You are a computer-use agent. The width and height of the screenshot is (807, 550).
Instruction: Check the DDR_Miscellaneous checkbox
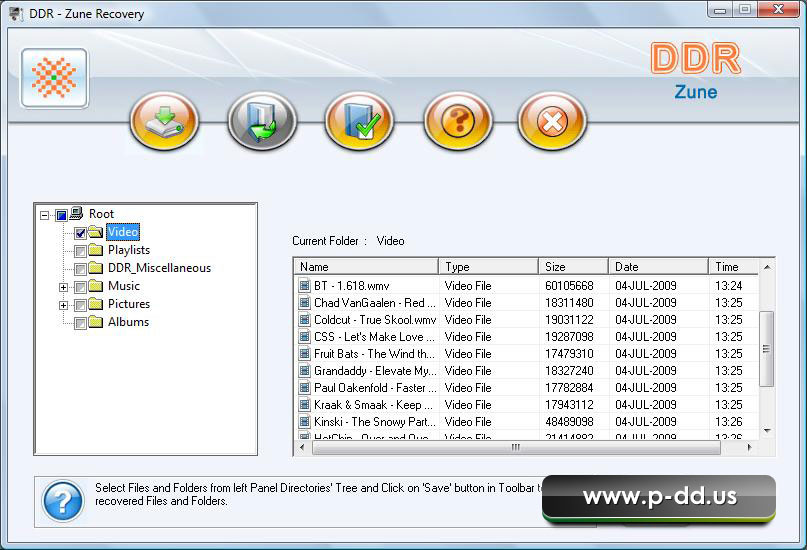coord(80,269)
